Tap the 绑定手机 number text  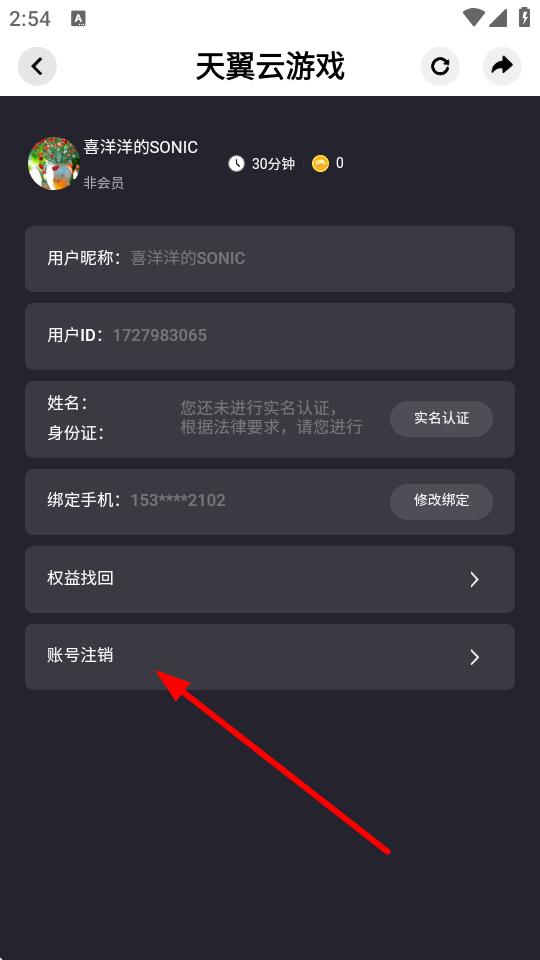click(x=178, y=501)
